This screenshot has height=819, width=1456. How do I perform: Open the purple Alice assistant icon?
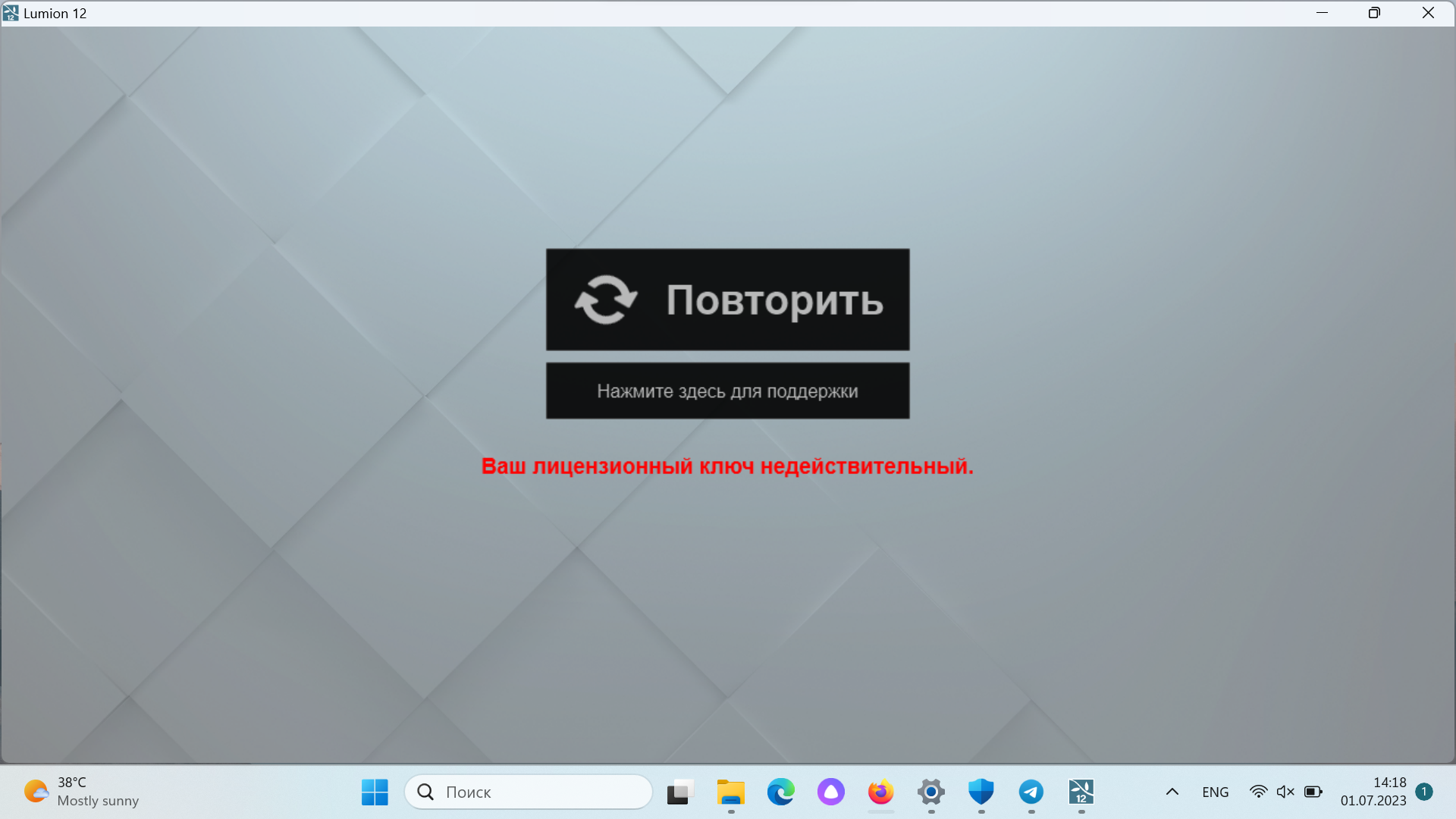(830, 792)
